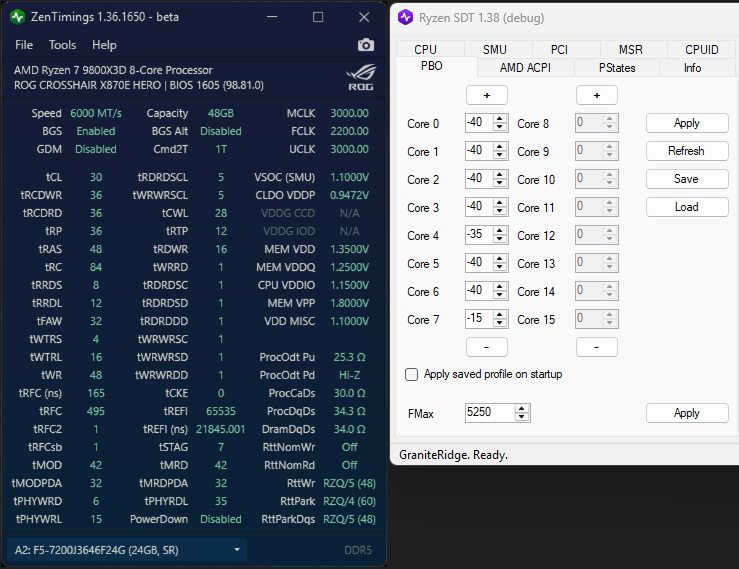This screenshot has height=569, width=739.
Task: Click the Speed value 6000 MT/s
Action: pyautogui.click(x=96, y=113)
